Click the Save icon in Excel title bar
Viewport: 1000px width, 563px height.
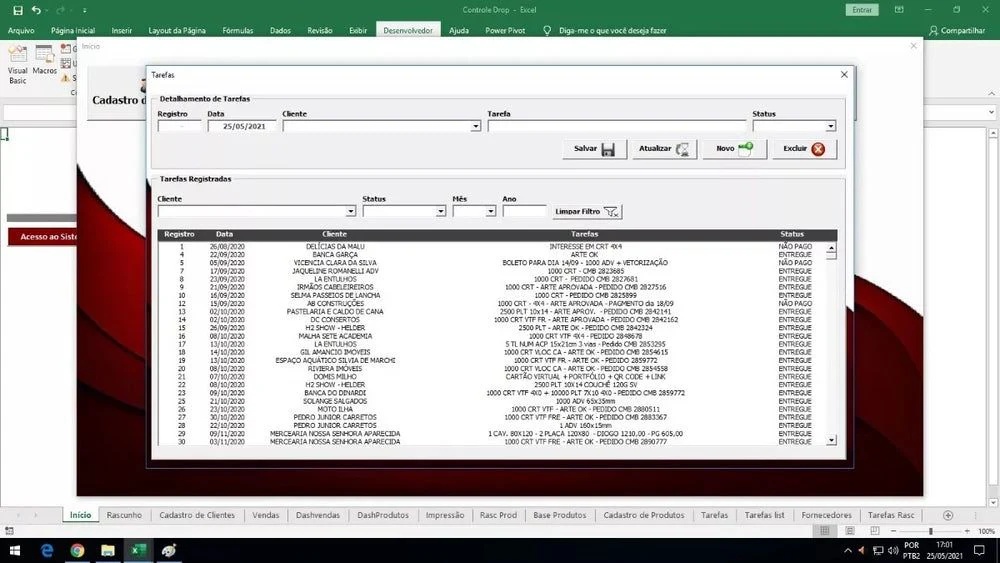(18, 10)
